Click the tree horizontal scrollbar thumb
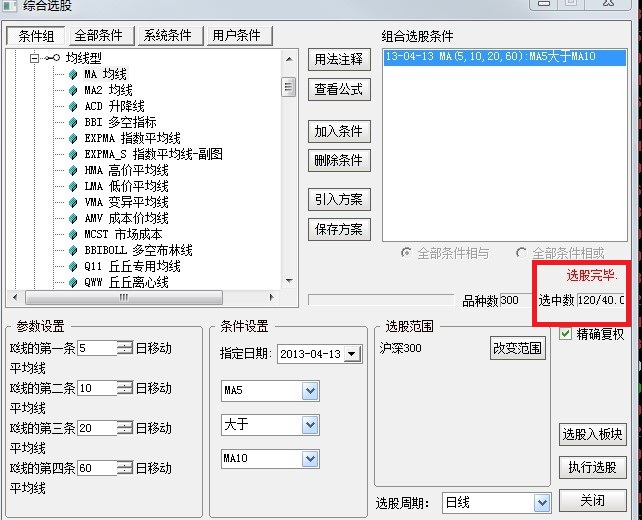Viewport: 642px width, 520px height. click(x=124, y=298)
